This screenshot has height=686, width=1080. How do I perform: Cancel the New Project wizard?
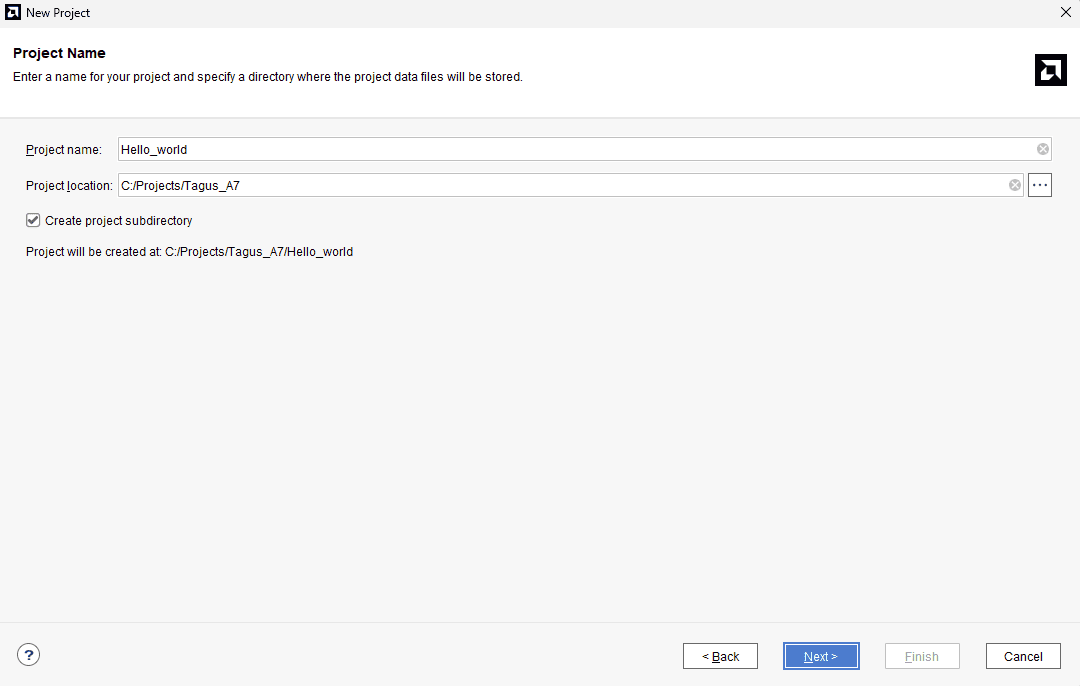pos(1023,656)
